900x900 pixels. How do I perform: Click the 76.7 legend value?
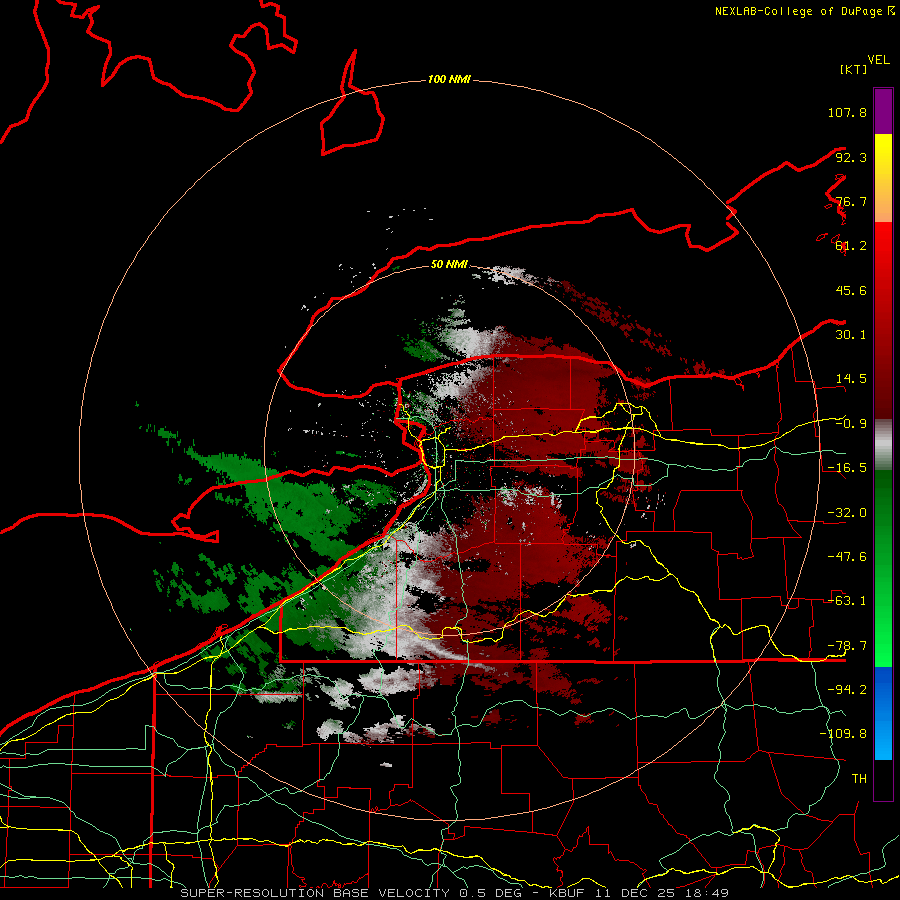[851, 201]
